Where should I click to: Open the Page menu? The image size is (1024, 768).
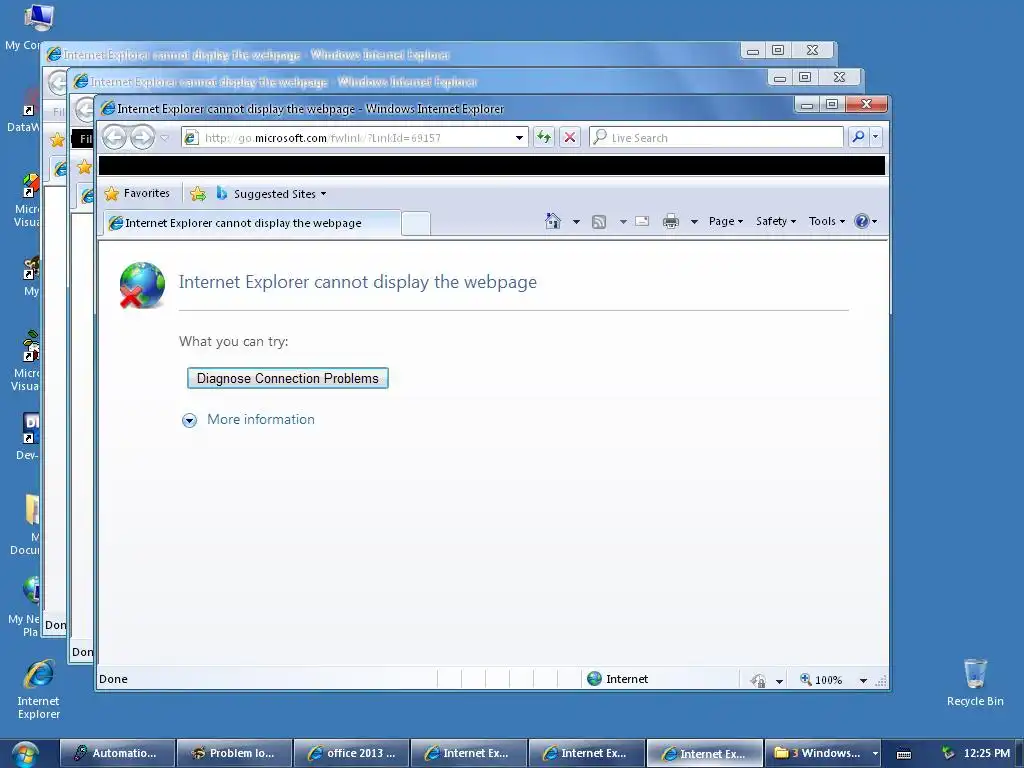(x=726, y=221)
